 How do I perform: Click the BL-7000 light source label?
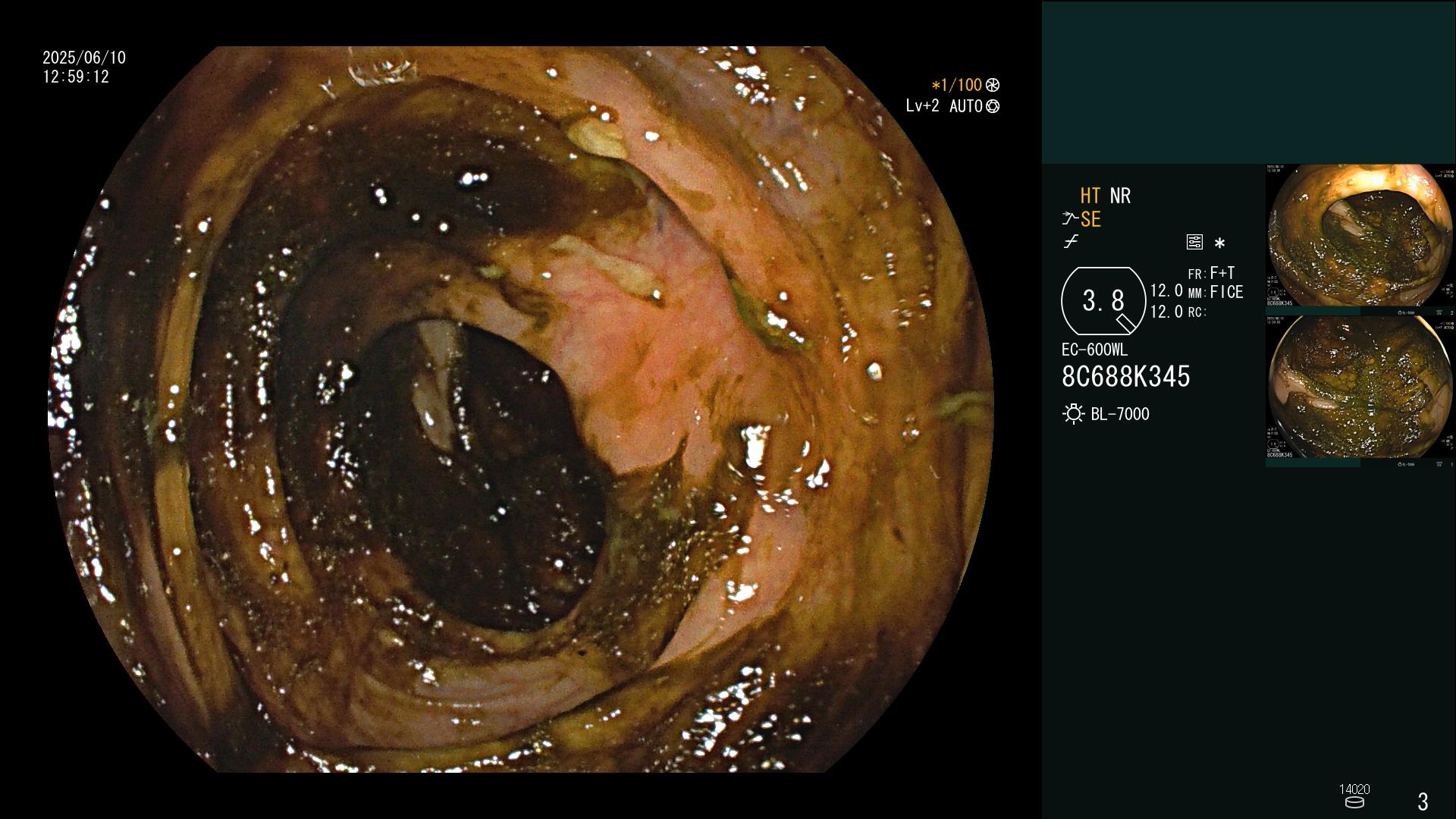[1120, 414]
